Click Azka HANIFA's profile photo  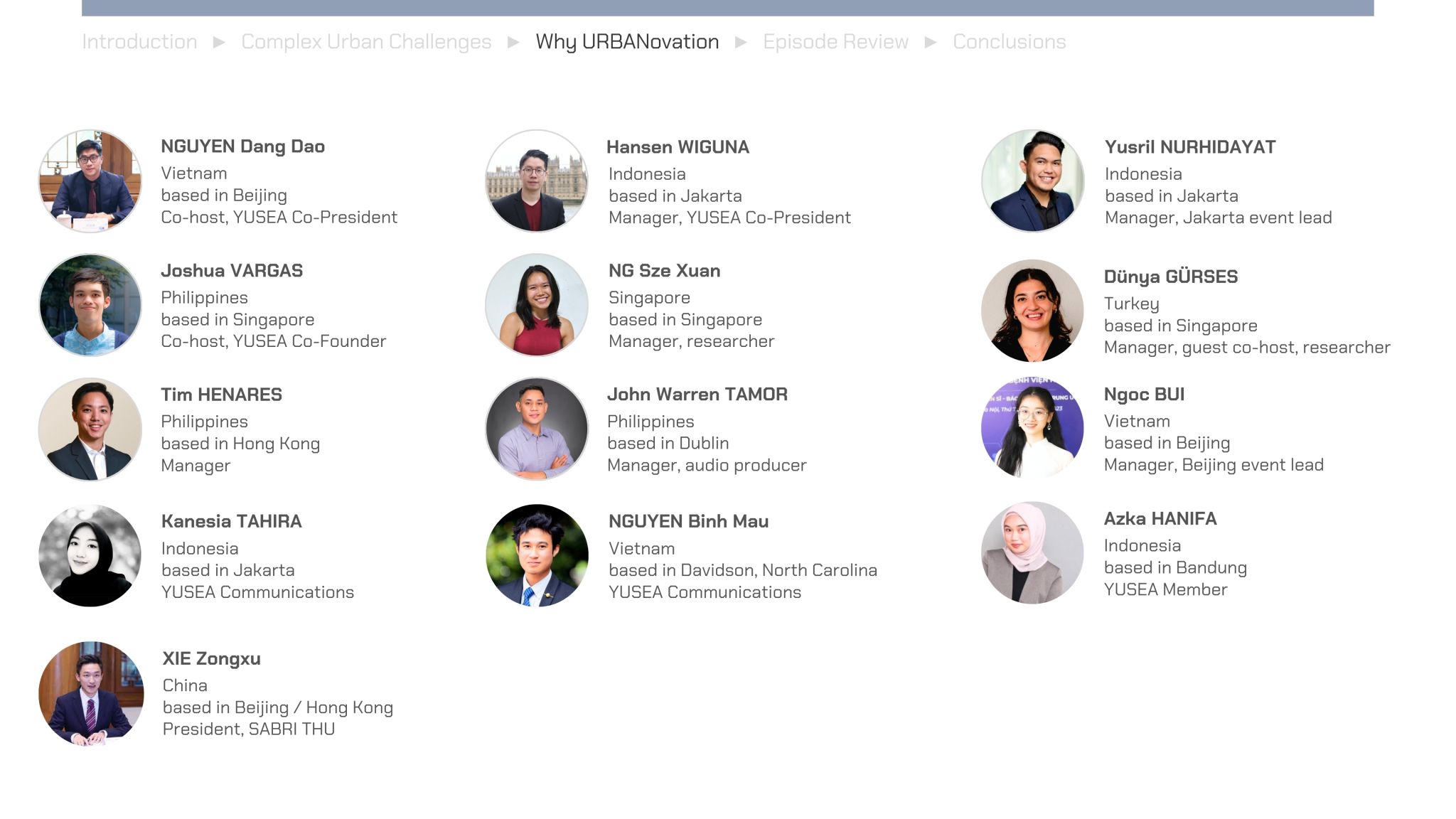[x=1032, y=552]
